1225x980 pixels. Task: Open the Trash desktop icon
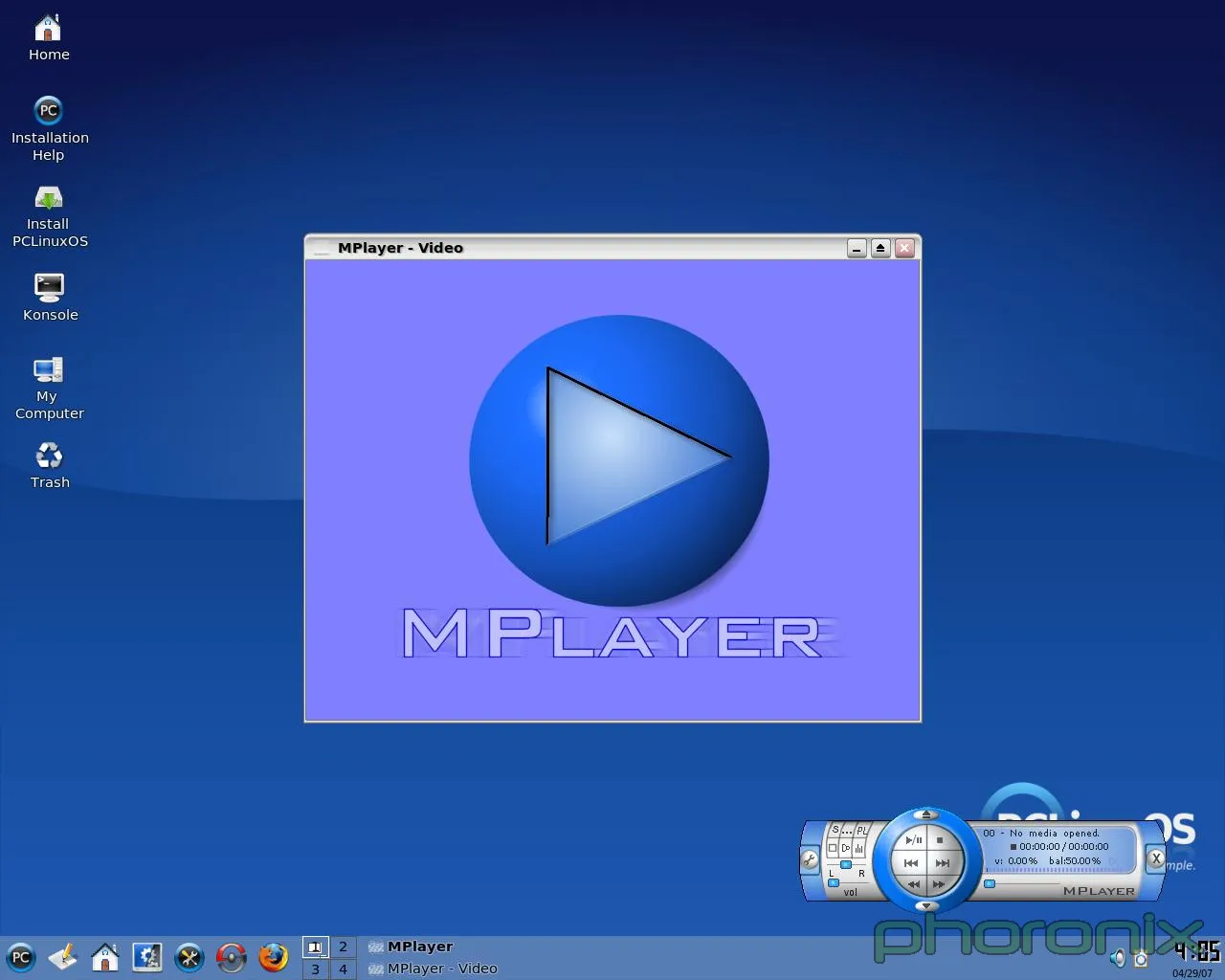50,465
